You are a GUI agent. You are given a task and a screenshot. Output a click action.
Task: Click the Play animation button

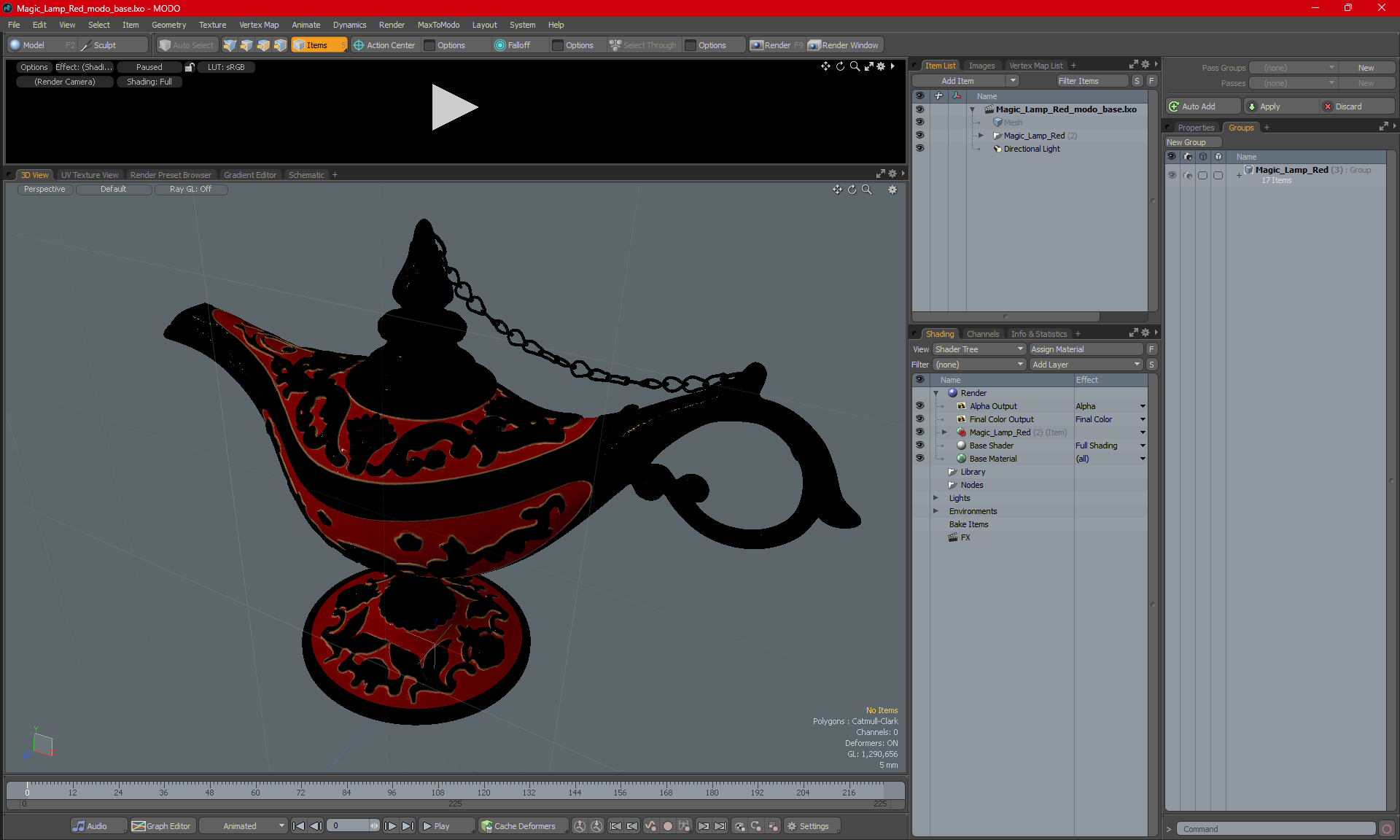click(x=446, y=826)
